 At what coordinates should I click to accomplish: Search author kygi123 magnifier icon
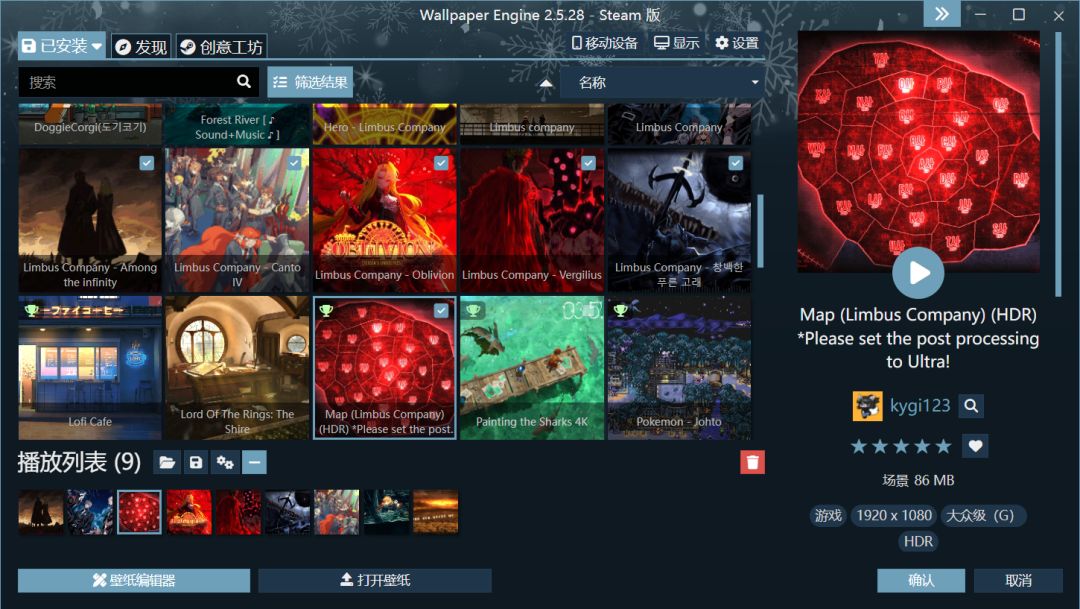[971, 406]
